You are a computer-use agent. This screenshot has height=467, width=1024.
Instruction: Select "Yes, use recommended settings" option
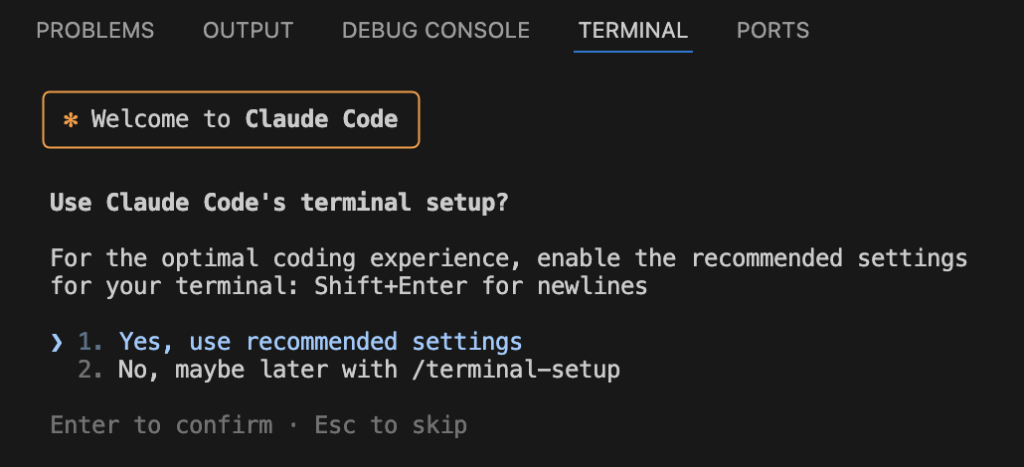click(320, 342)
